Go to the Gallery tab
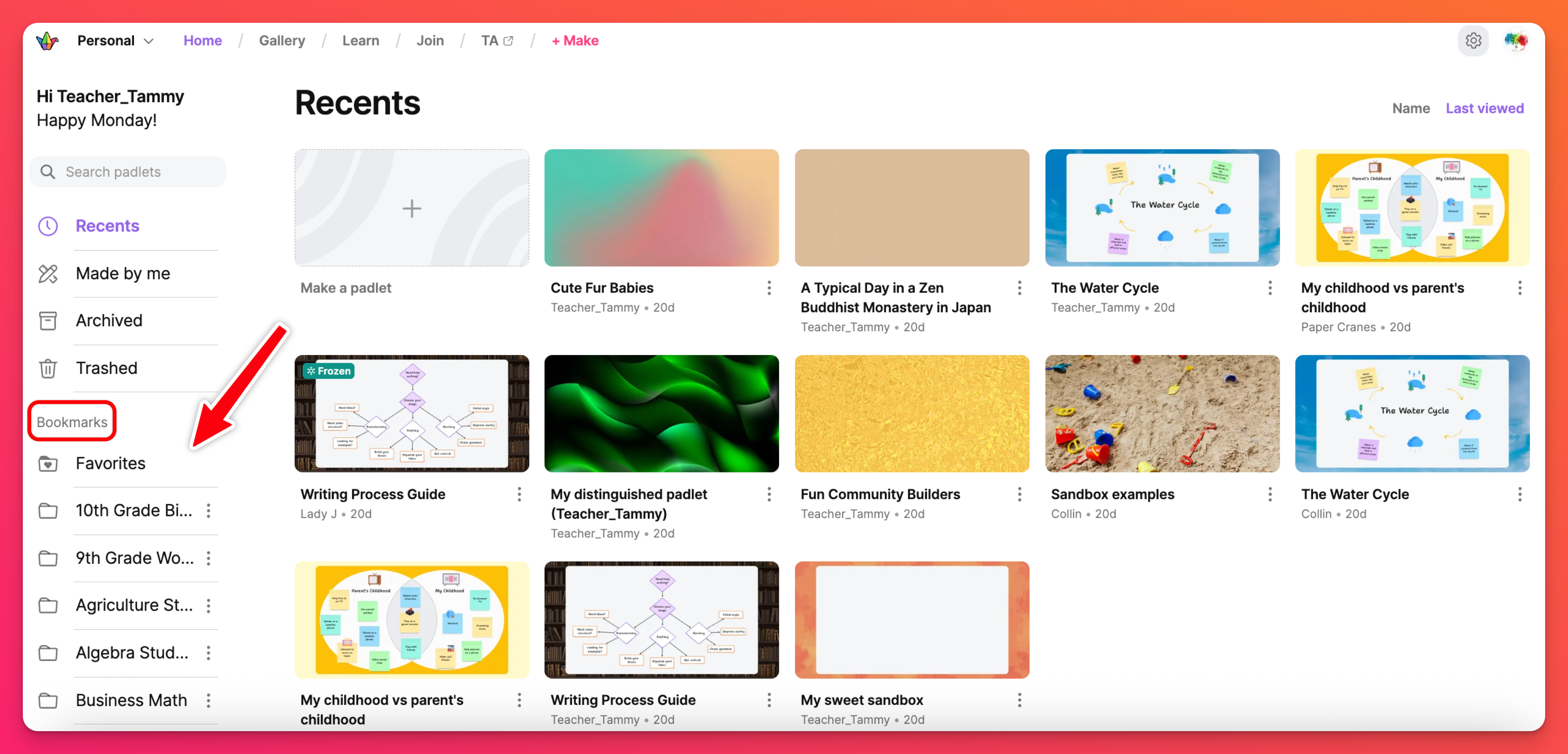 (282, 41)
